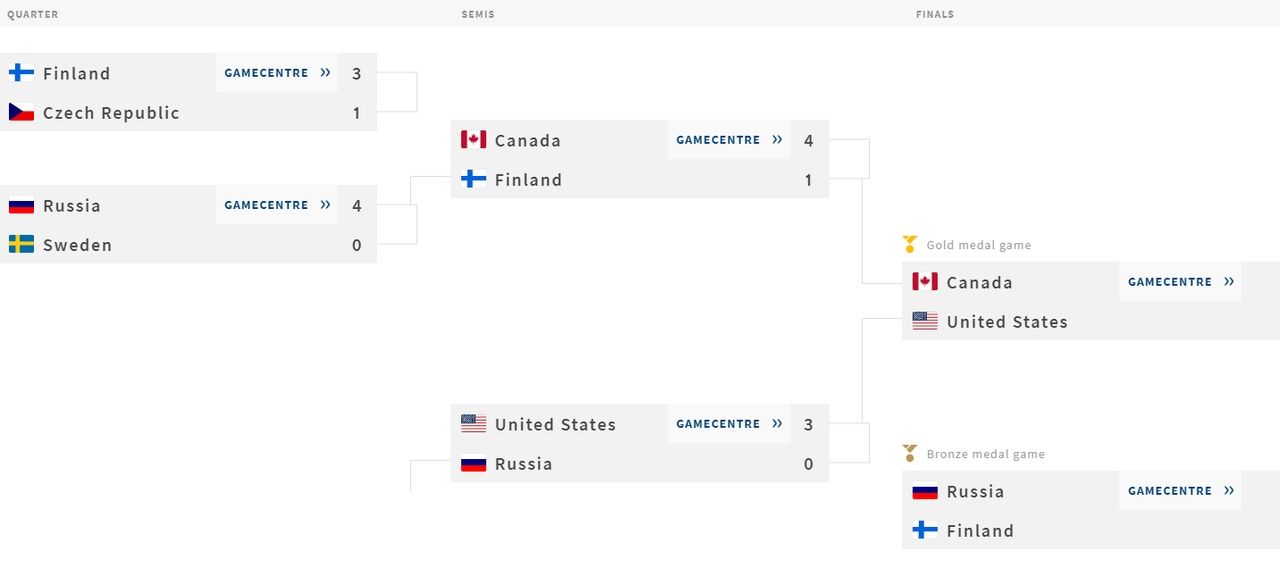Click Russia flag in bronze medal game
This screenshot has width=1280, height=568.
(x=925, y=491)
